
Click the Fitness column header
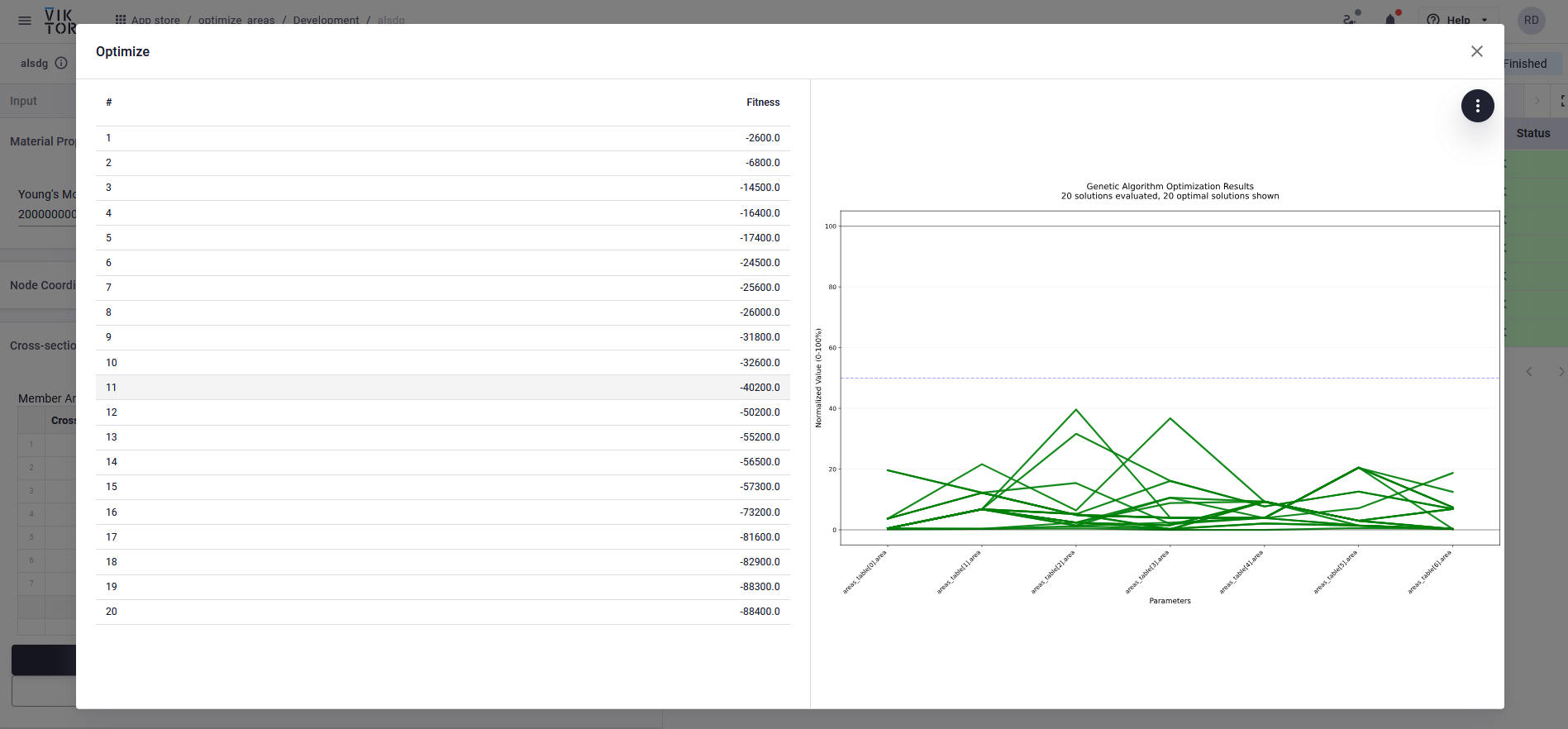pos(762,102)
